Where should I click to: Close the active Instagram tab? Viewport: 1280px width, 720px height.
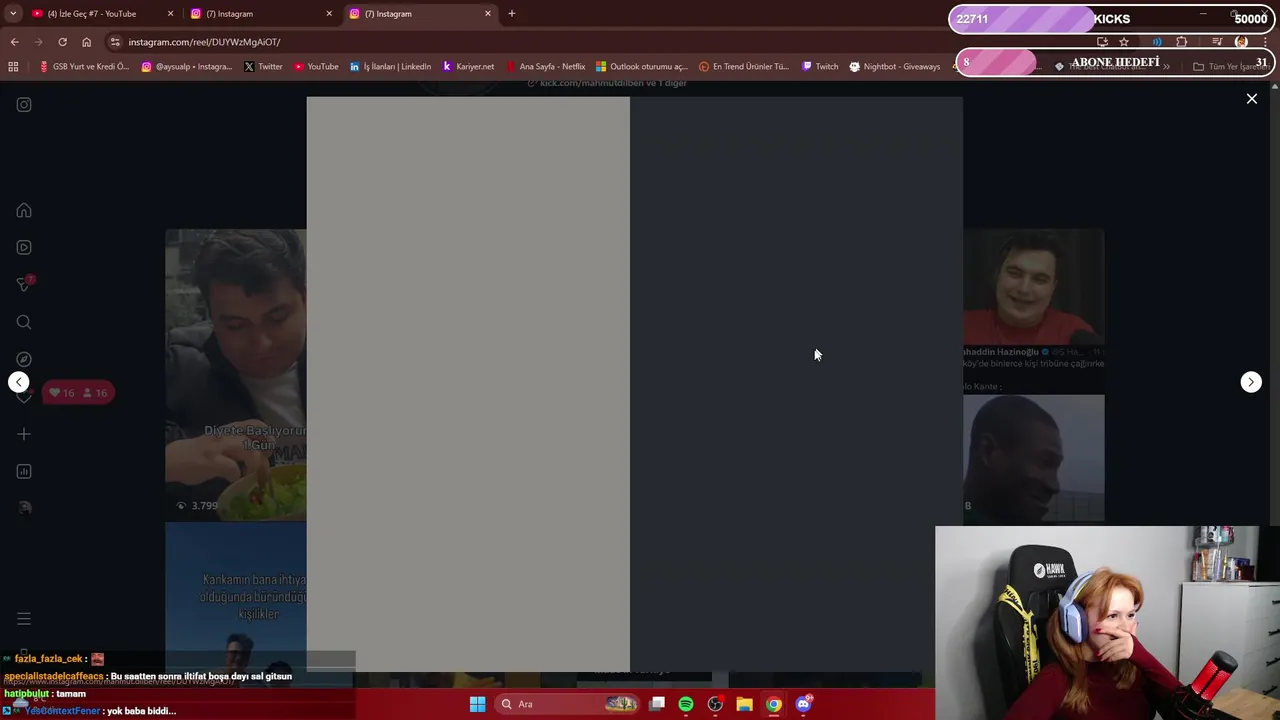coord(488,14)
